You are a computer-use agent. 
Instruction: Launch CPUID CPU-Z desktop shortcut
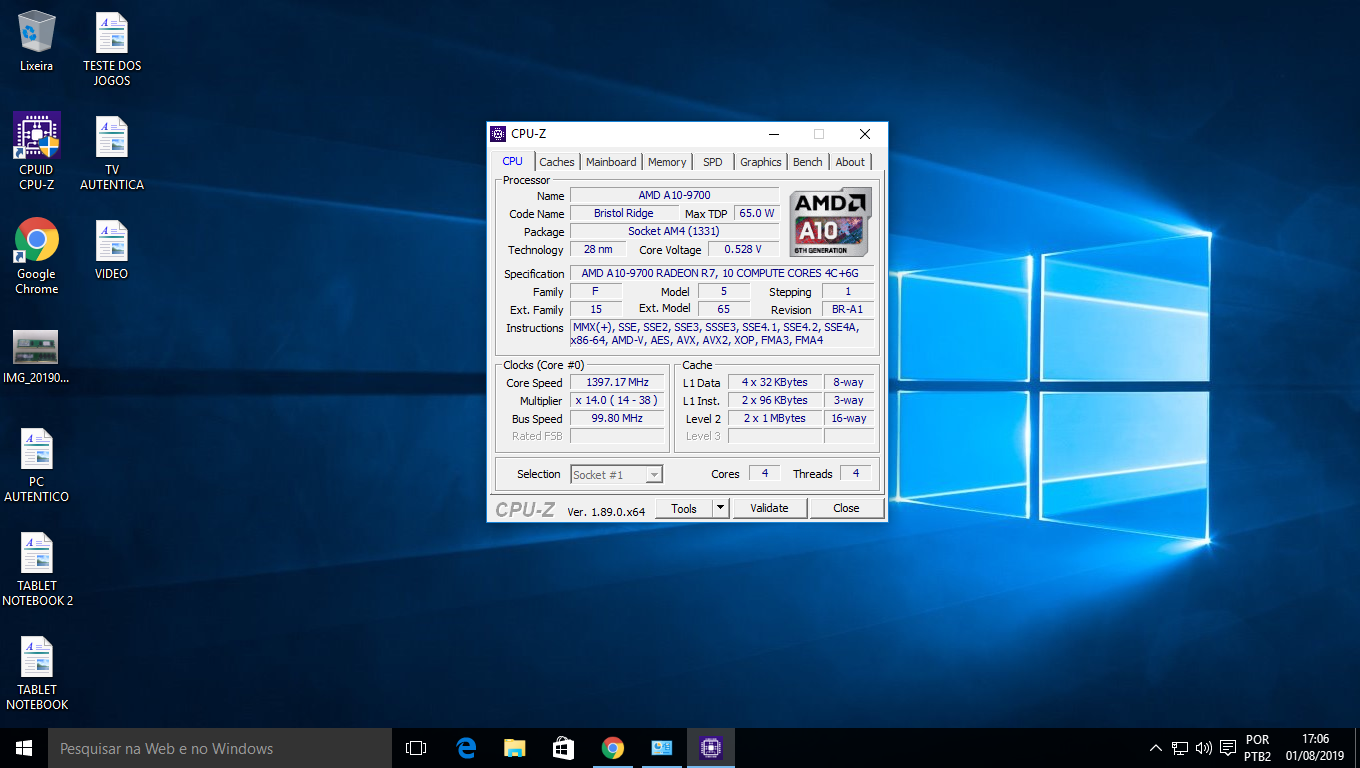pyautogui.click(x=36, y=152)
